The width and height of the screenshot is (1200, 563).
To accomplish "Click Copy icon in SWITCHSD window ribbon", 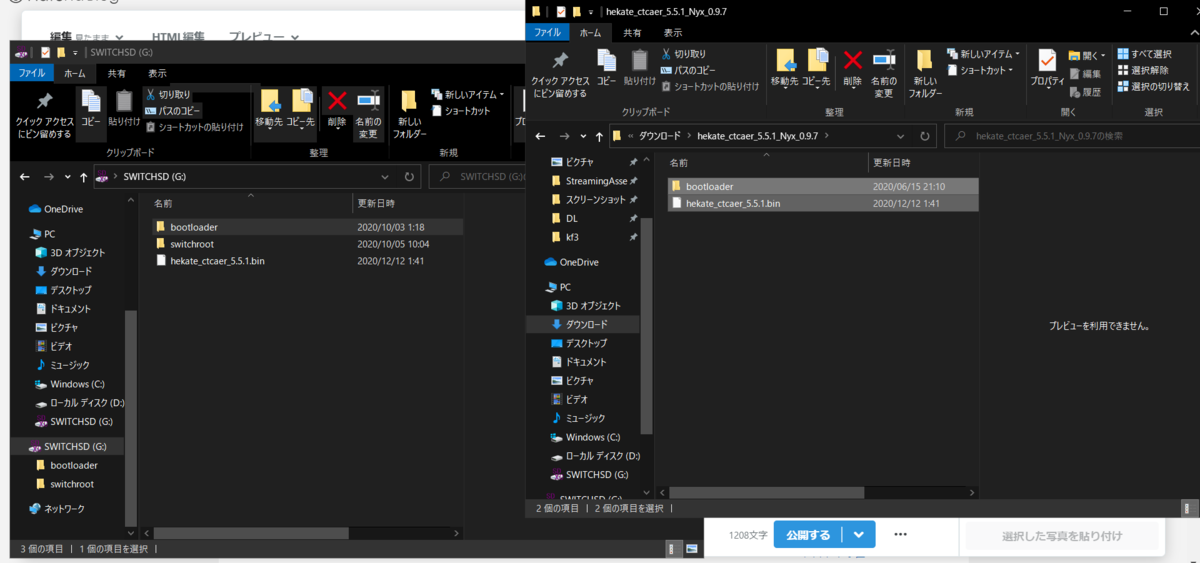I will pyautogui.click(x=91, y=108).
